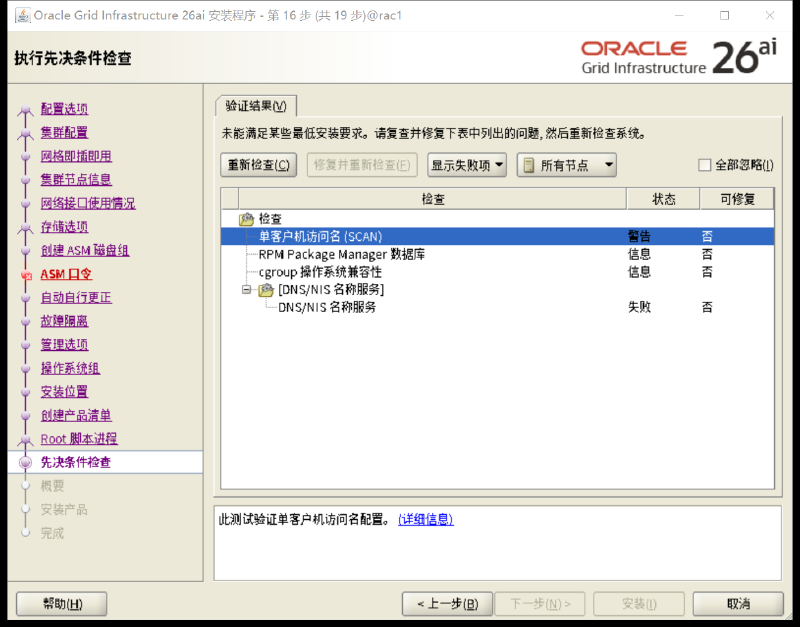Click the 帮助 button

coord(62,604)
